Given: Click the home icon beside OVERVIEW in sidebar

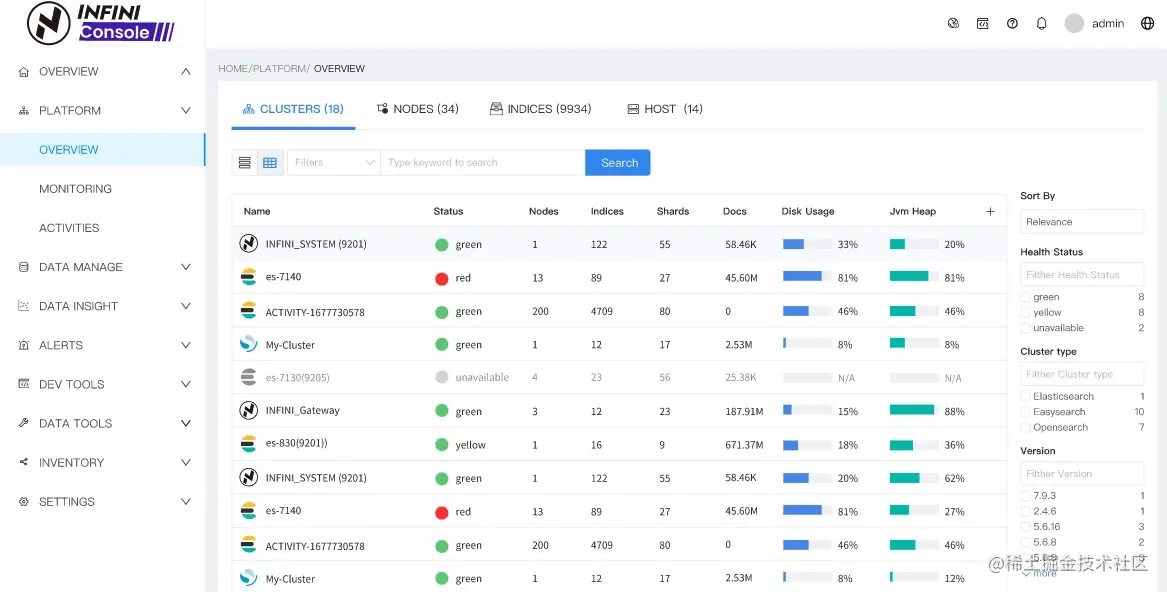Looking at the screenshot, I should (24, 72).
